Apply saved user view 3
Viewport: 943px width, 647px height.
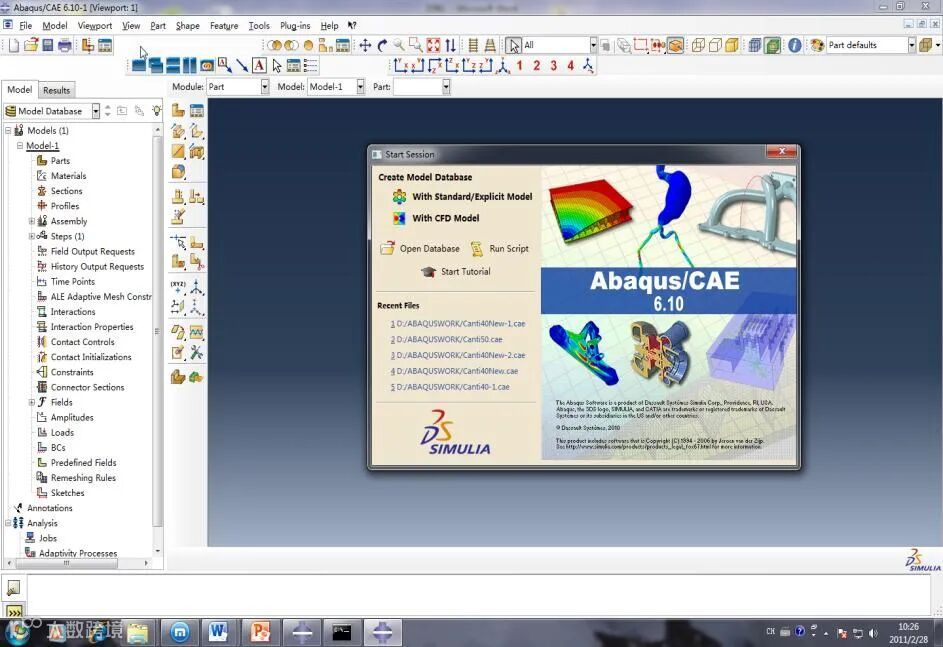coord(553,66)
